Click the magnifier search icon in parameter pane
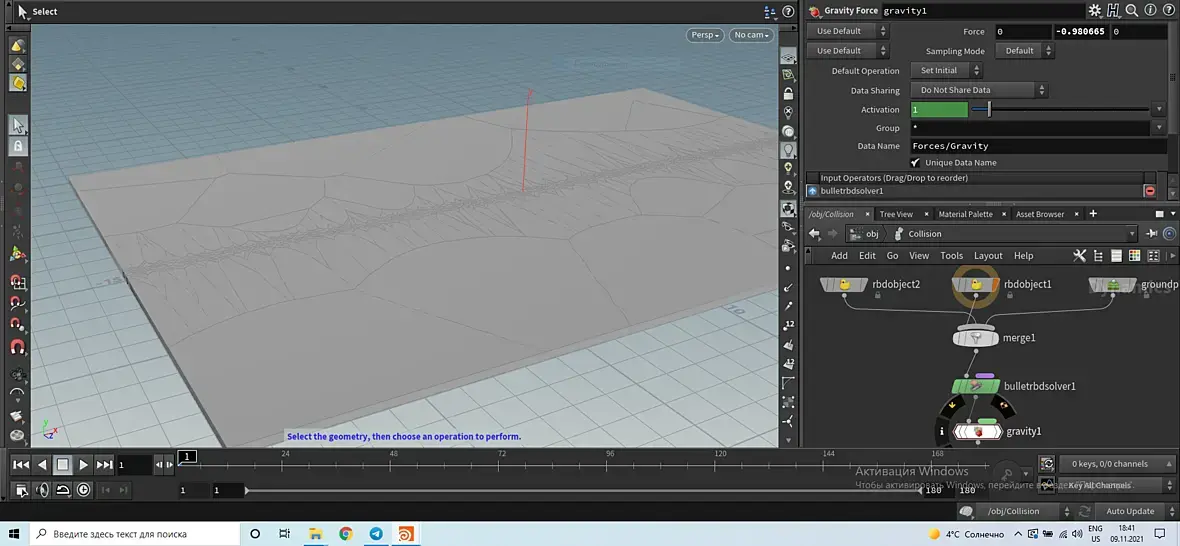This screenshot has height=546, width=1180. pyautogui.click(x=1132, y=11)
